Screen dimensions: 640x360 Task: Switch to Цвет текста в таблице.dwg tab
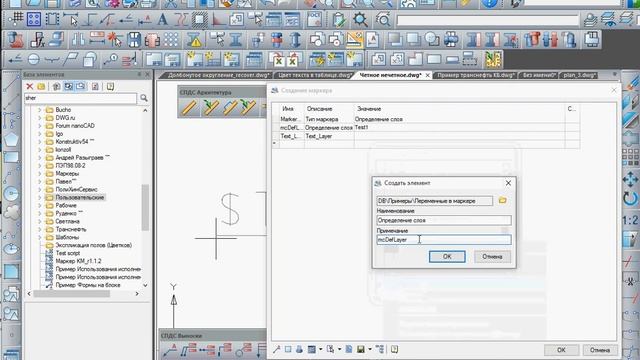[315, 75]
